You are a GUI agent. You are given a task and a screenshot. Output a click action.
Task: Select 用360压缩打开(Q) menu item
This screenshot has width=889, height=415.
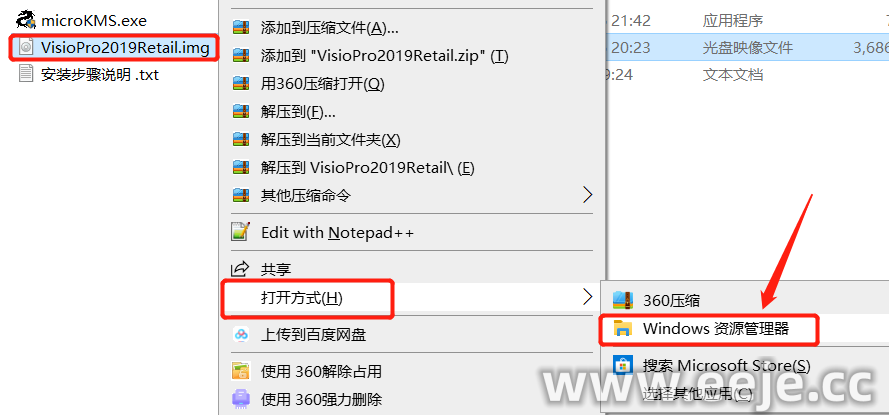323,84
